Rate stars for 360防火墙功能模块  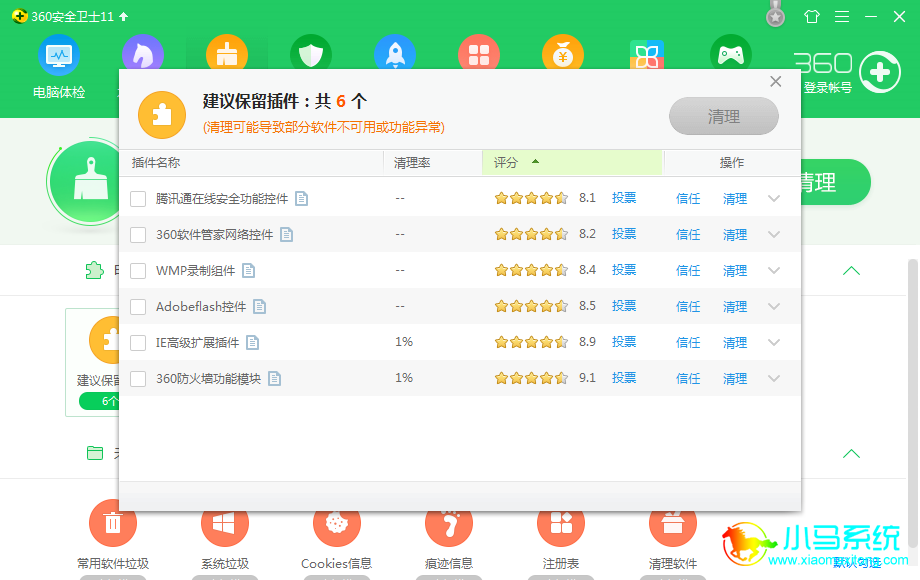pos(531,378)
